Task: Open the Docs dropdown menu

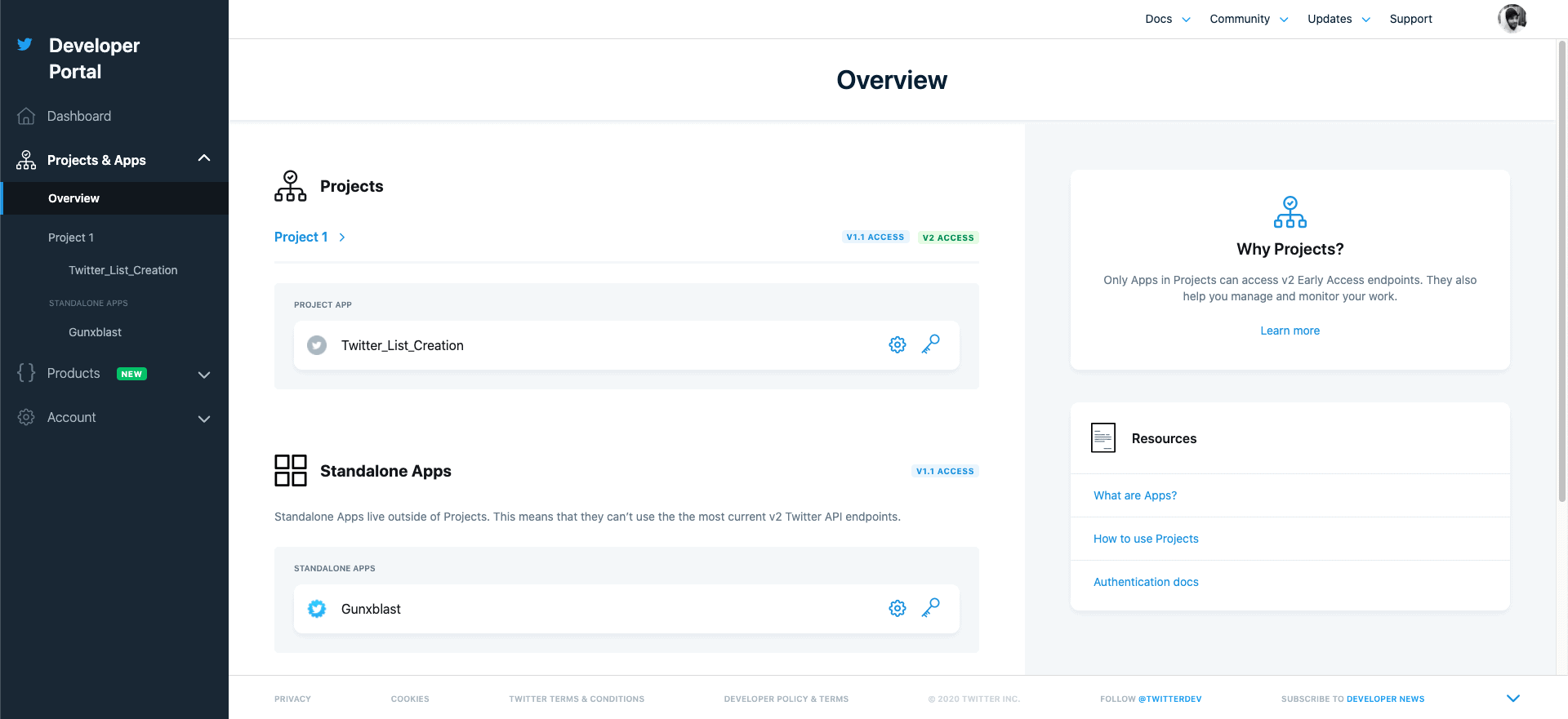Action: pos(1168,19)
